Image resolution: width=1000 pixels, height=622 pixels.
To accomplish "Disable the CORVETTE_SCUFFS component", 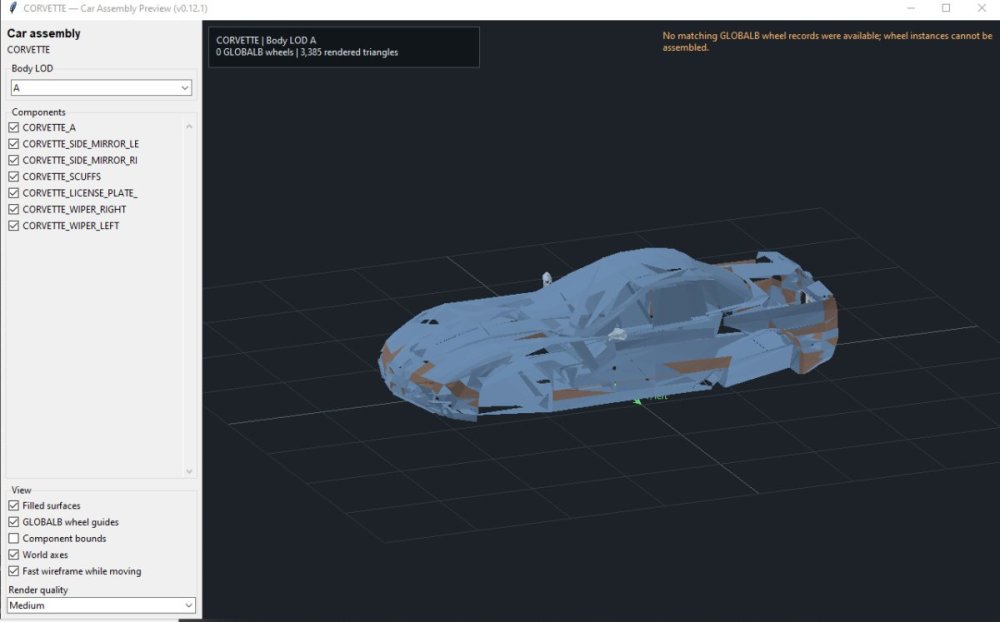I will tap(13, 177).
